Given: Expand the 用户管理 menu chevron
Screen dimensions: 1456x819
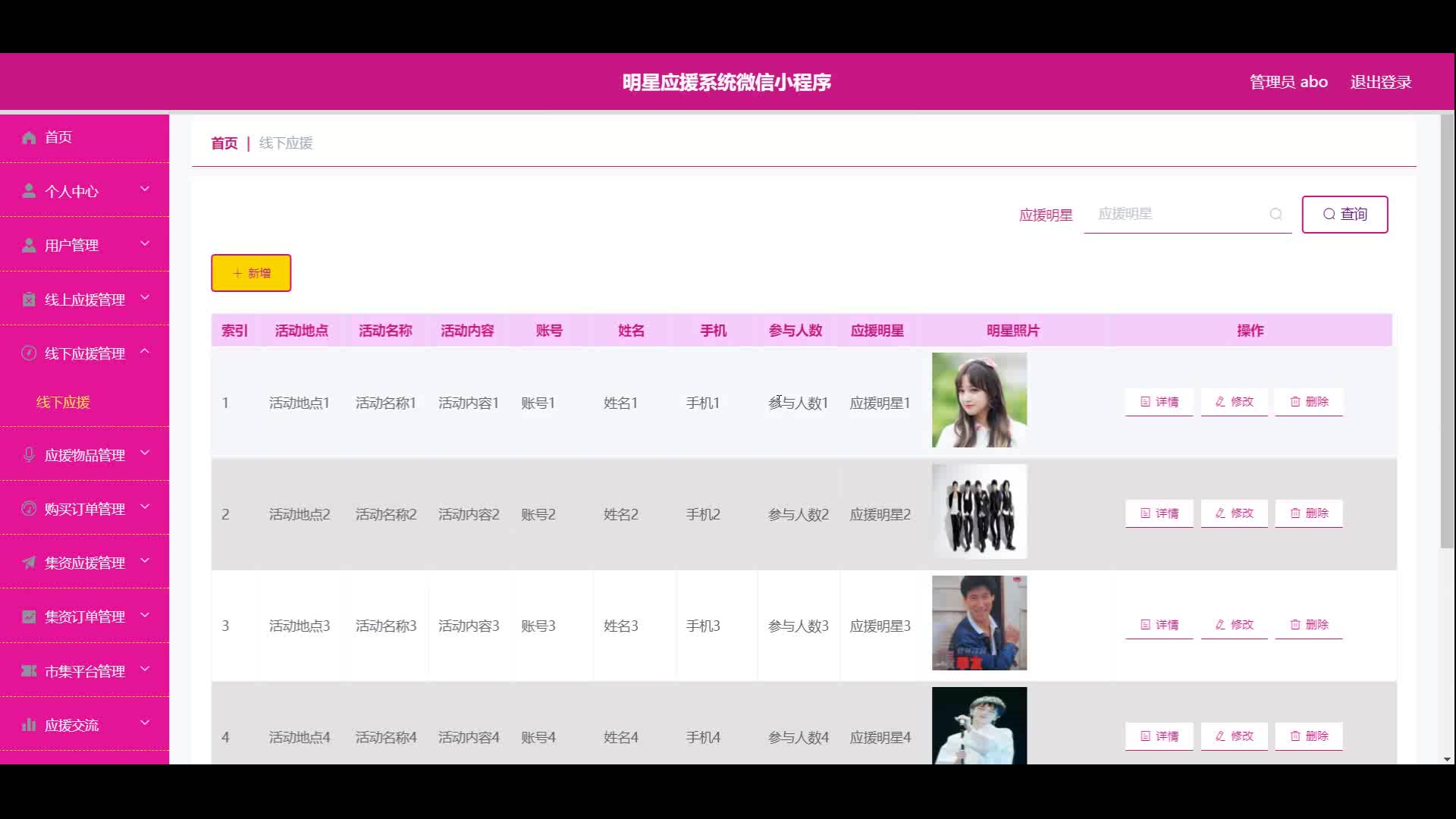Looking at the screenshot, I should coord(145,243).
